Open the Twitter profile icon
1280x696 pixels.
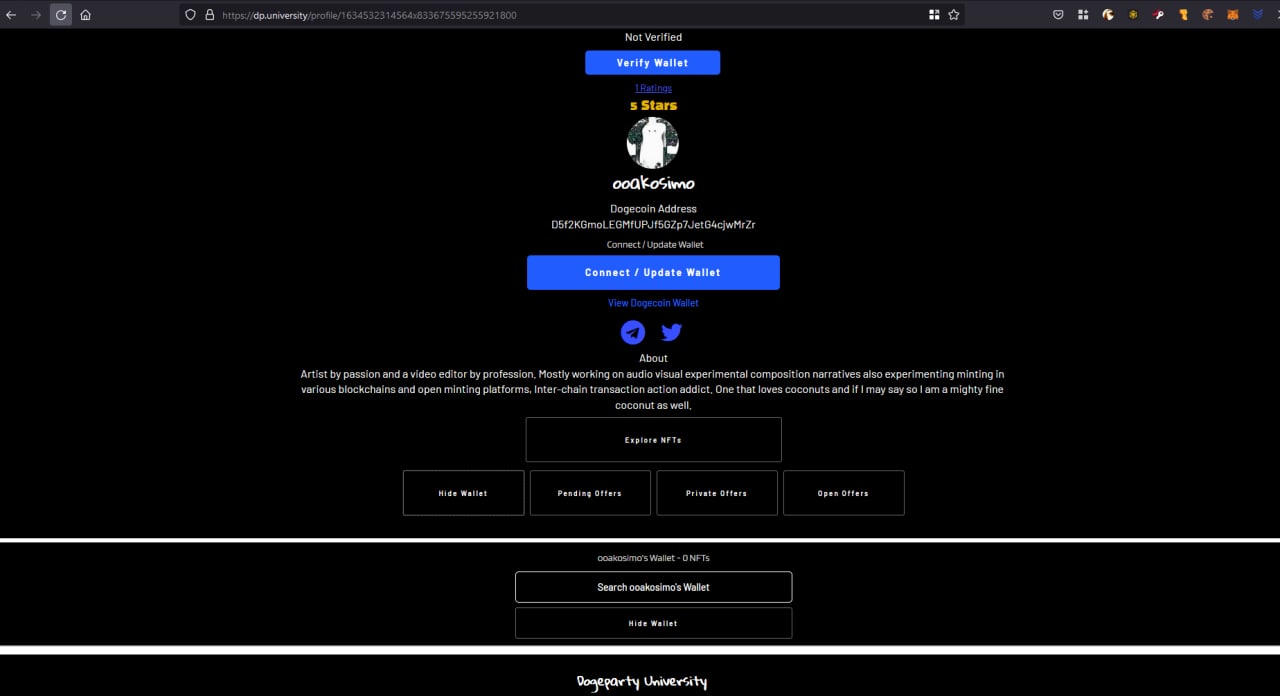(x=671, y=332)
